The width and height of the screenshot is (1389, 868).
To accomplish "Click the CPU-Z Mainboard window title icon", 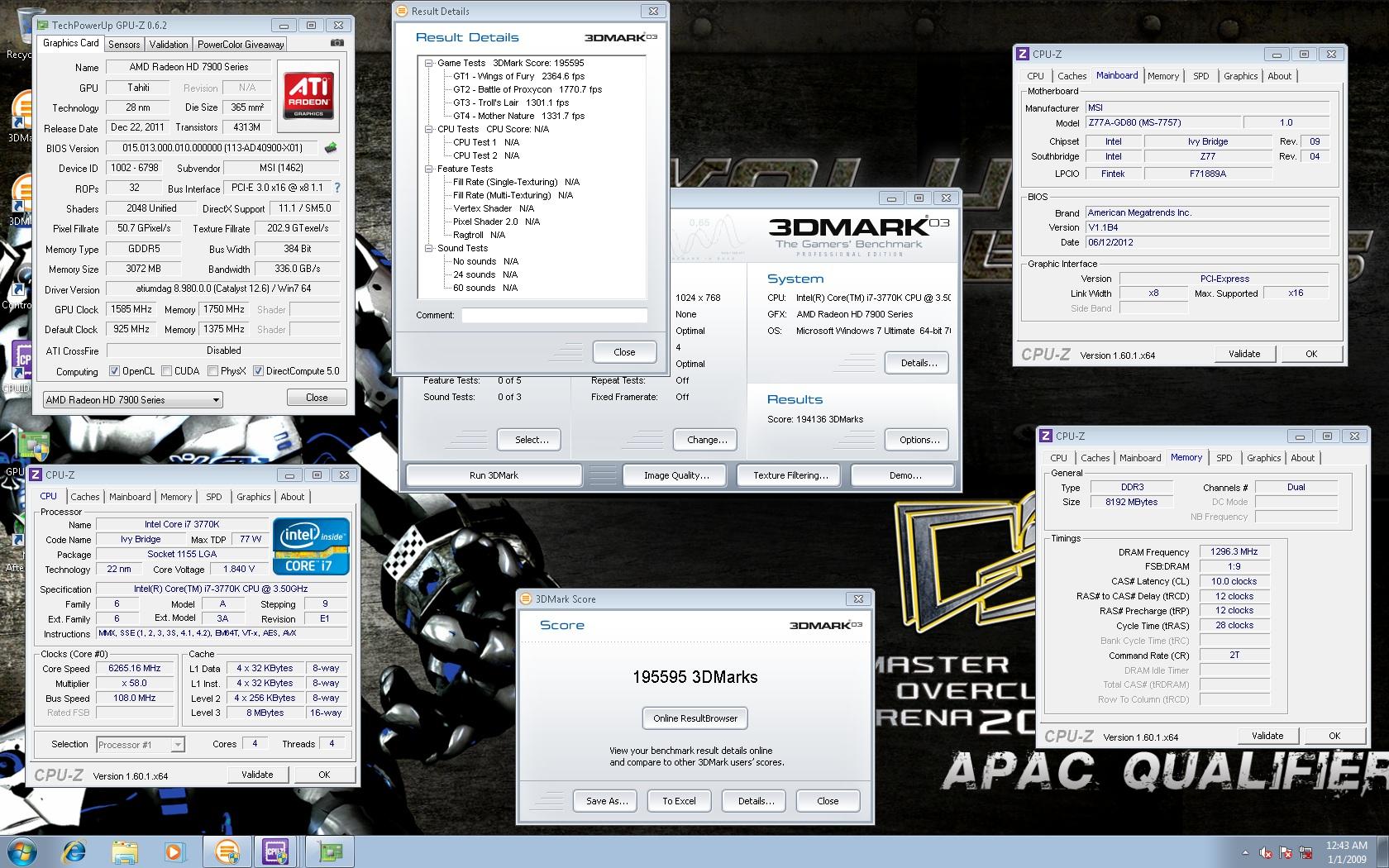I will point(1023,54).
